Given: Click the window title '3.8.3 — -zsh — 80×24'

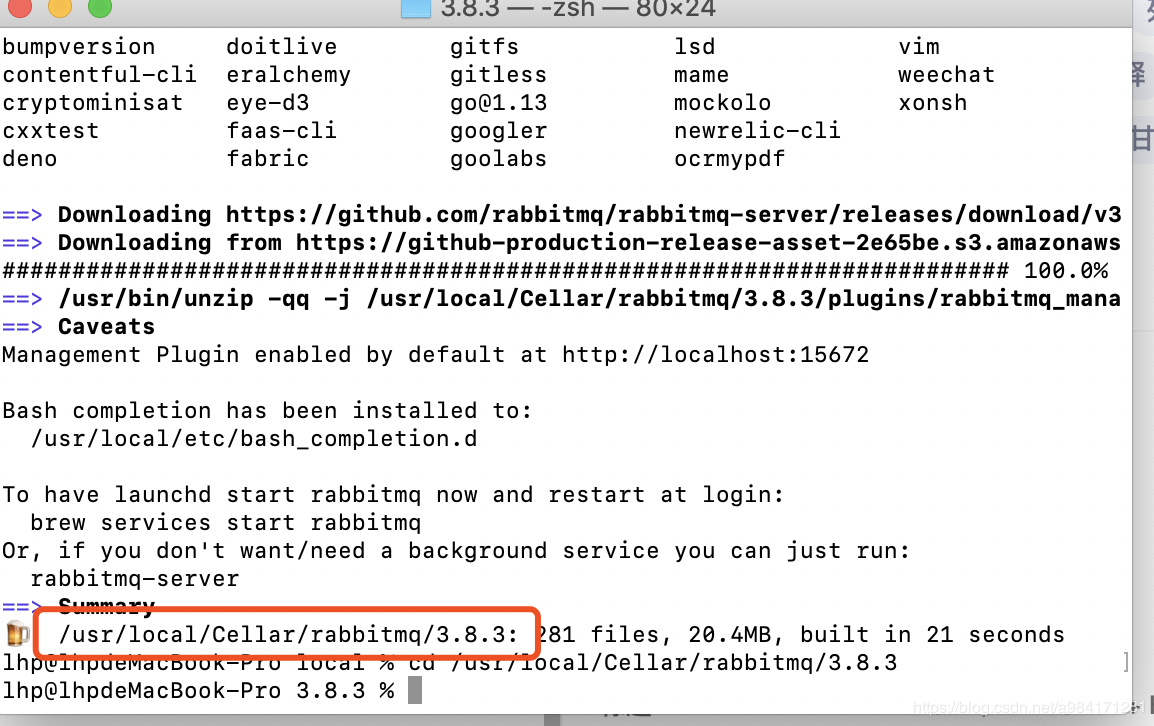Looking at the screenshot, I should [x=578, y=9].
